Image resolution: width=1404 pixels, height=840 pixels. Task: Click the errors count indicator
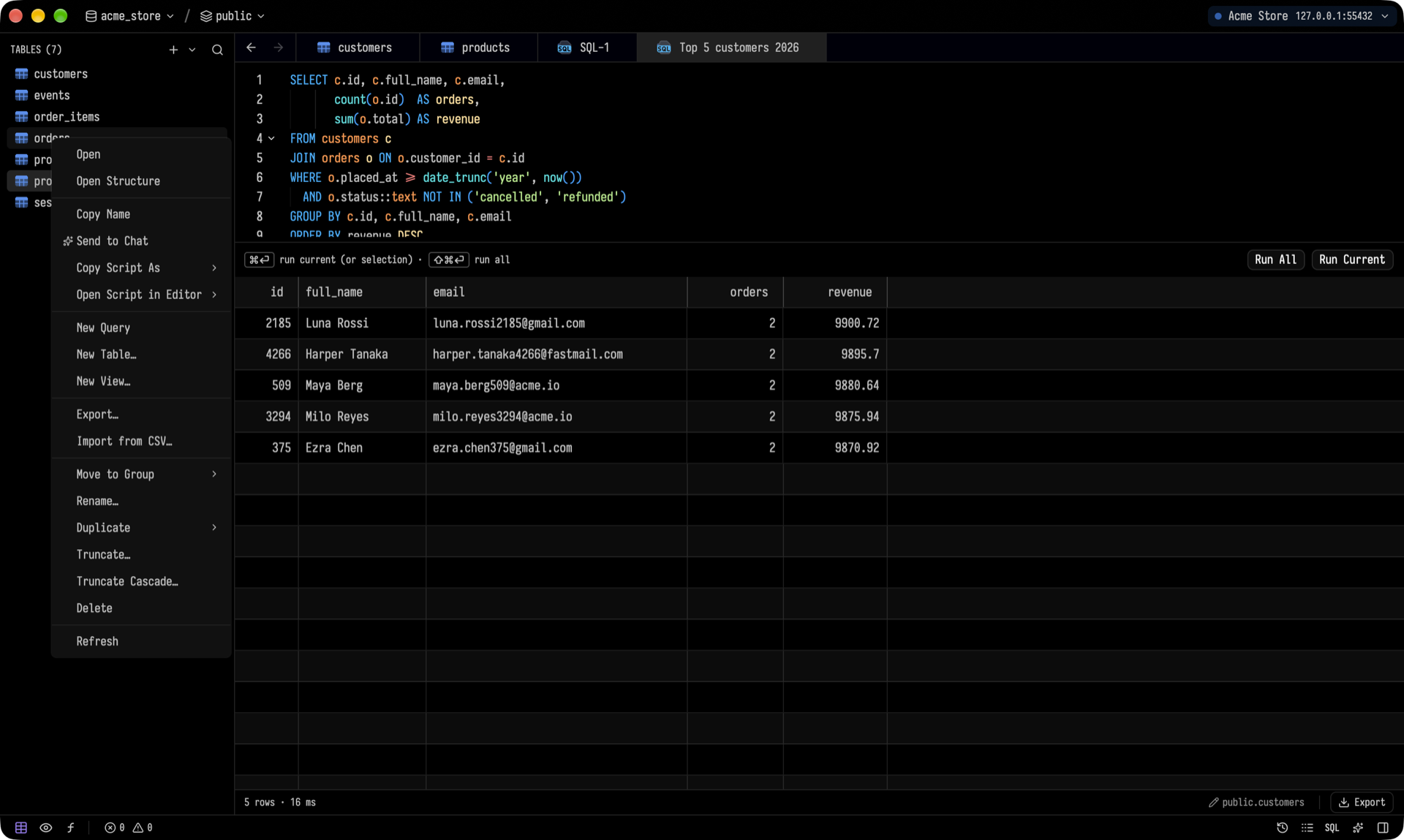(x=114, y=828)
